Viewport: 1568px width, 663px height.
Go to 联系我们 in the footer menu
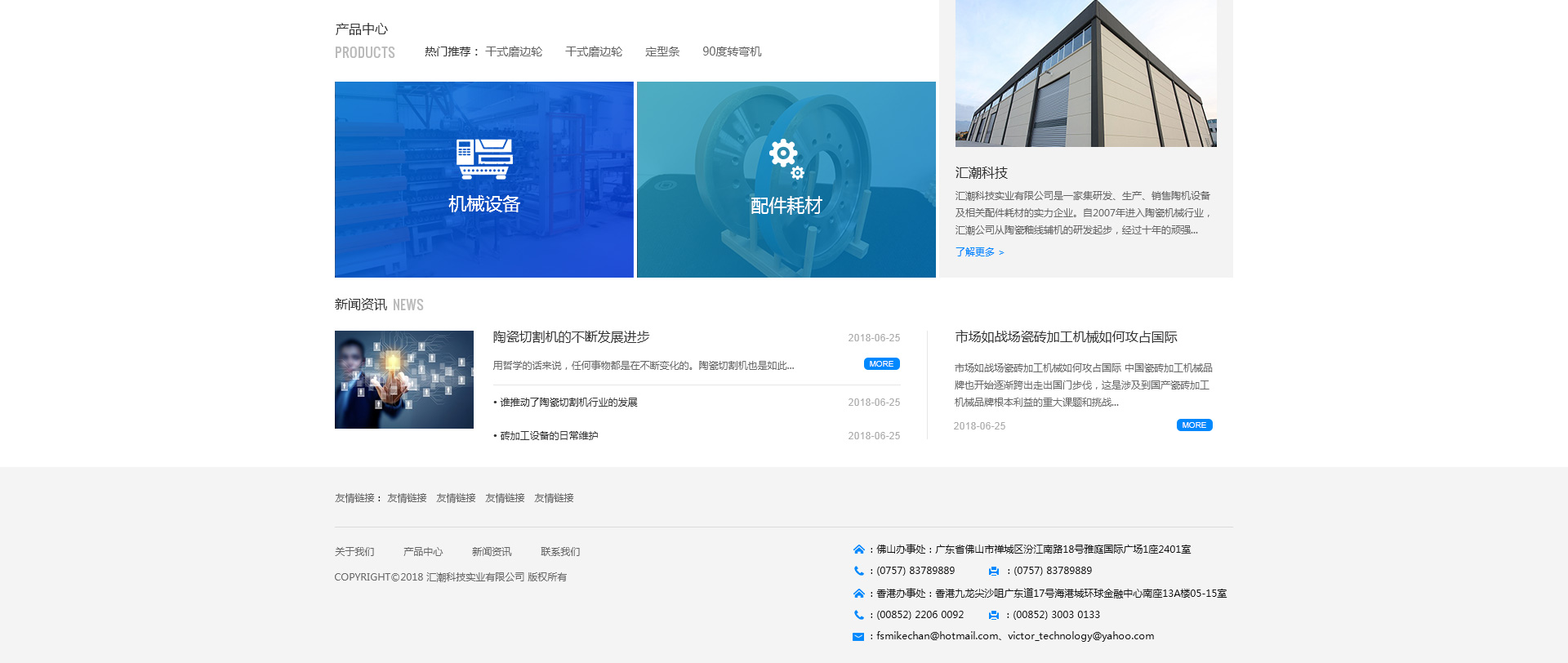(x=560, y=552)
